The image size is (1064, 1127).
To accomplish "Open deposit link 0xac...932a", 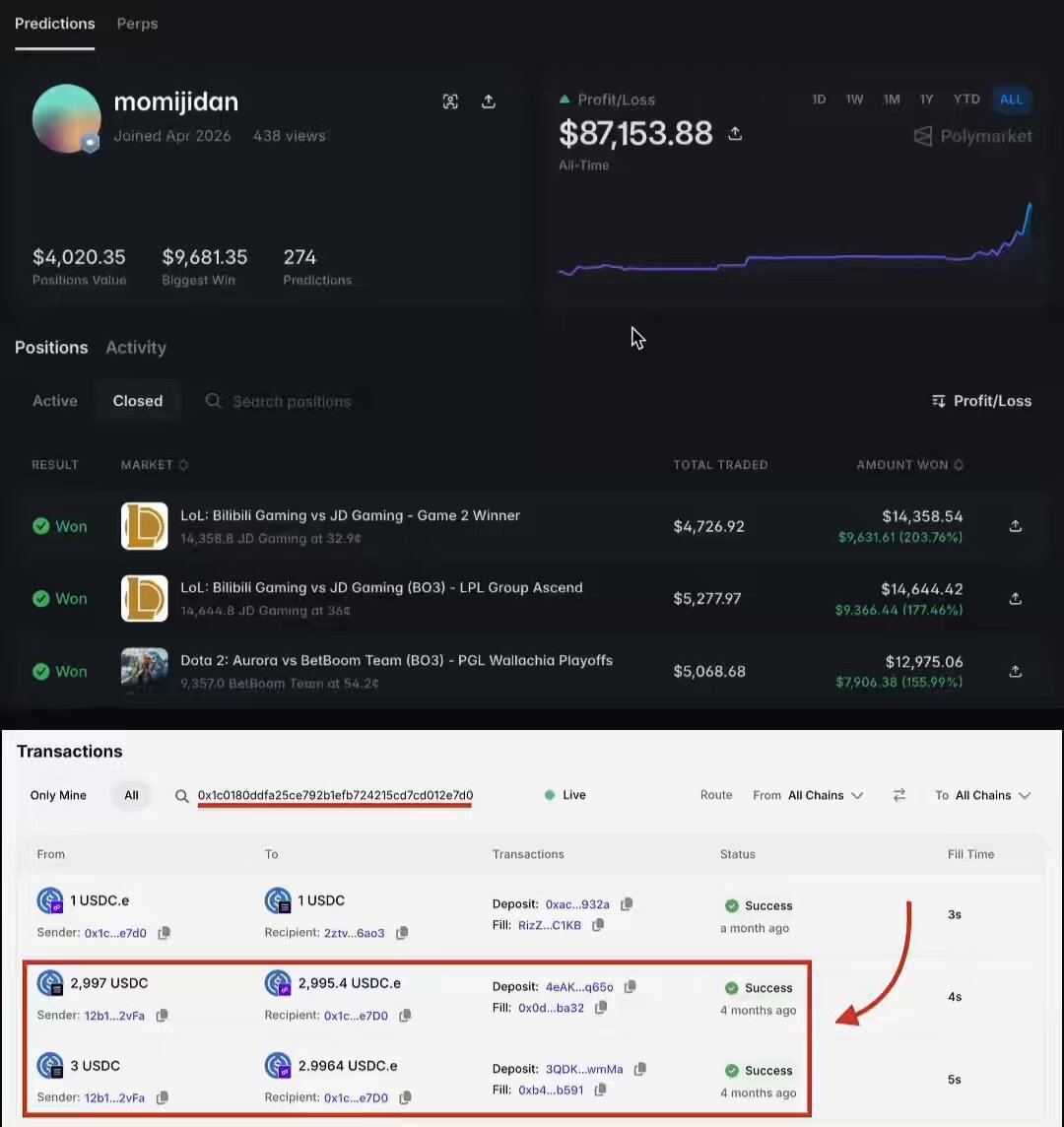I will [577, 904].
